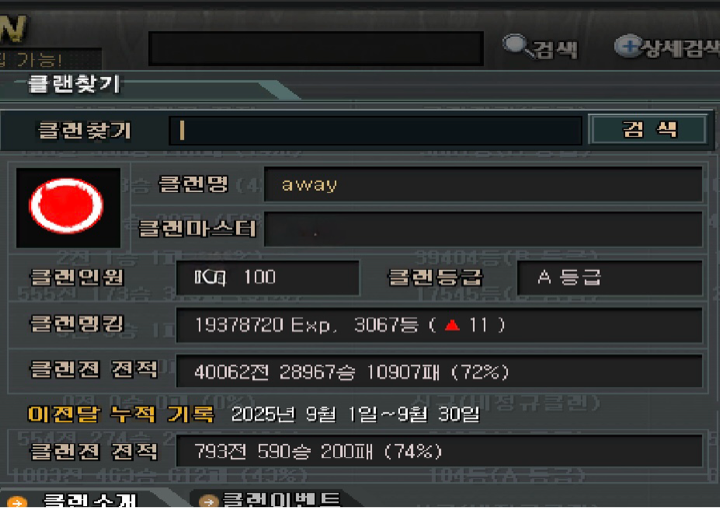Click last month's 793전 record field
The height and width of the screenshot is (508, 720).
[439, 451]
